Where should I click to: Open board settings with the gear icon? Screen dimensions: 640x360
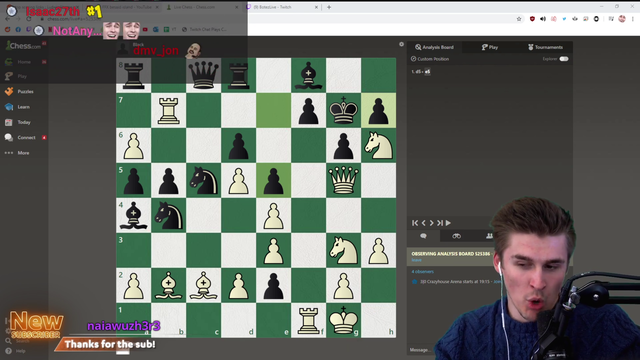pyautogui.click(x=401, y=44)
